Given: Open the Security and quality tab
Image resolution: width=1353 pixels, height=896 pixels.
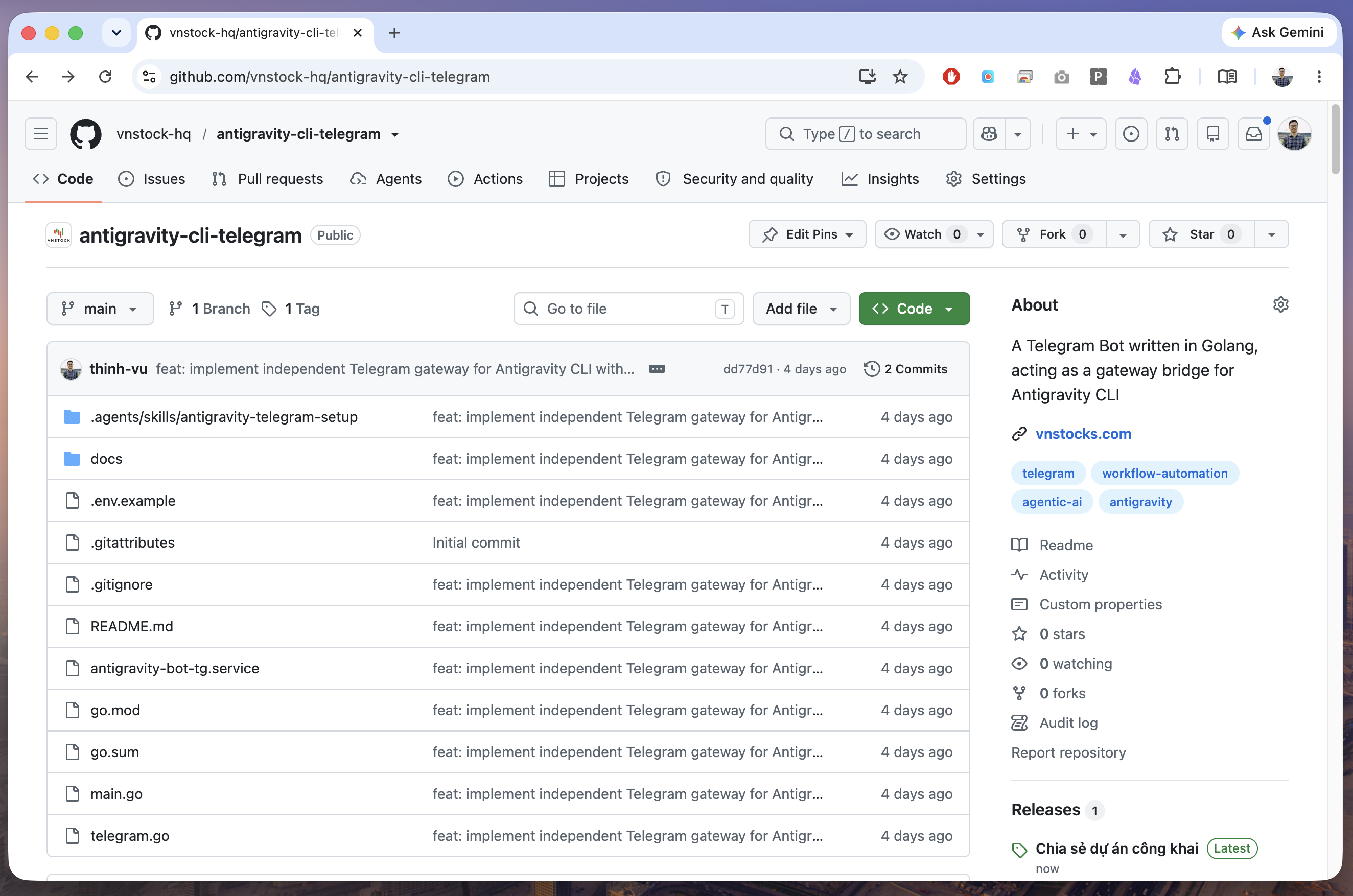Looking at the screenshot, I should pyautogui.click(x=735, y=179).
